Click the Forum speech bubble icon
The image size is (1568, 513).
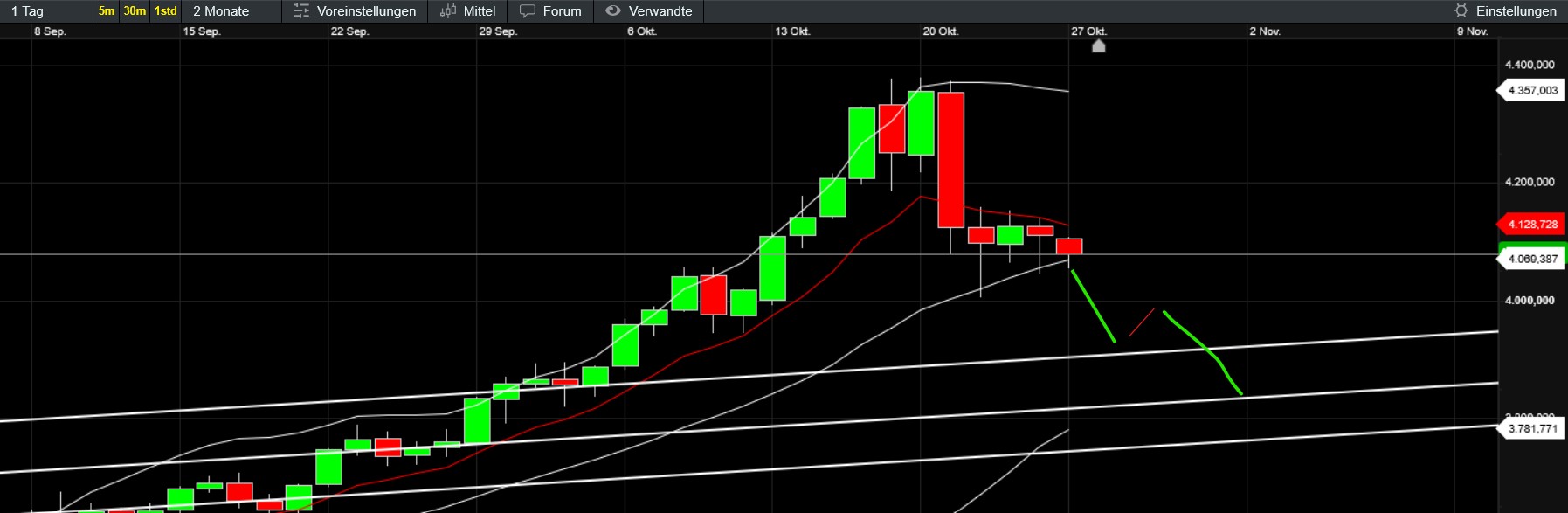coord(528,11)
